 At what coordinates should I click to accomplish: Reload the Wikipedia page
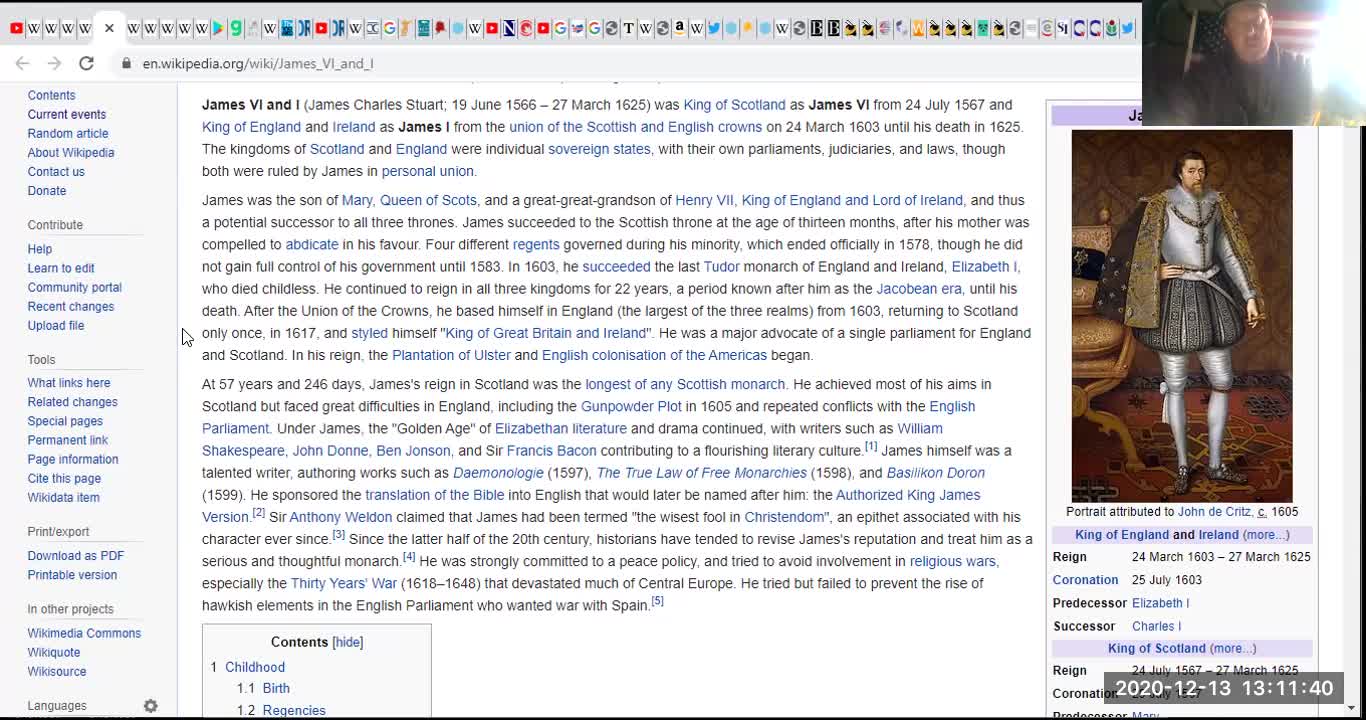coord(86,63)
